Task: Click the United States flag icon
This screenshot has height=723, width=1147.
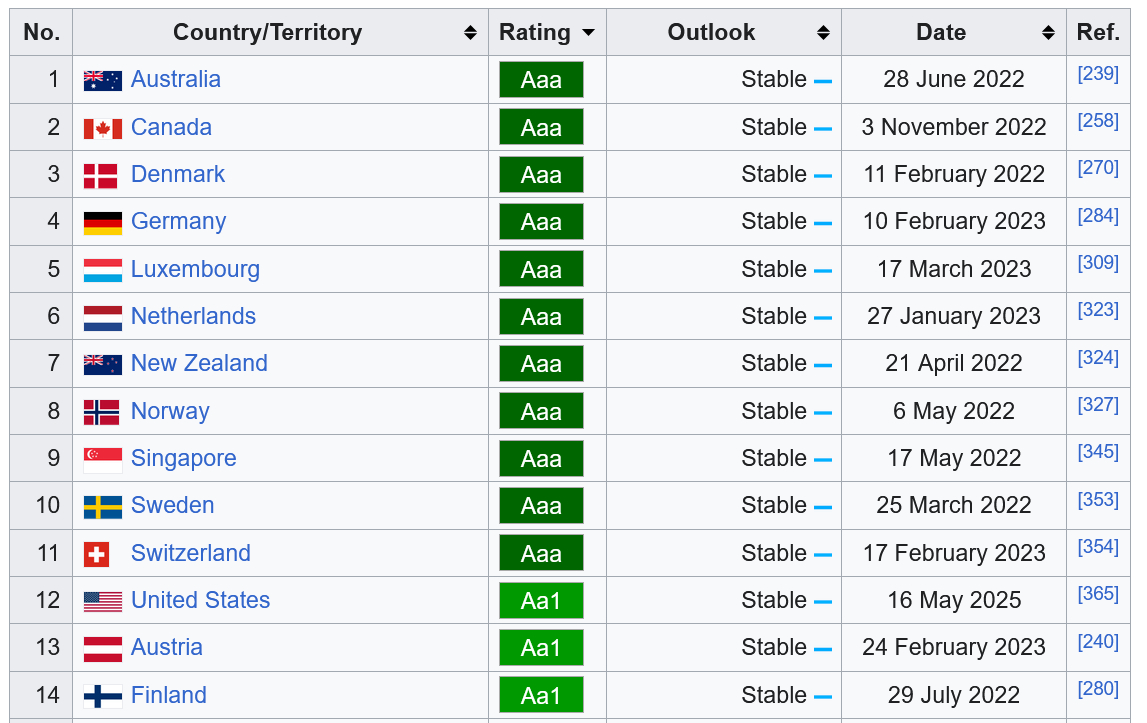Action: [102, 601]
